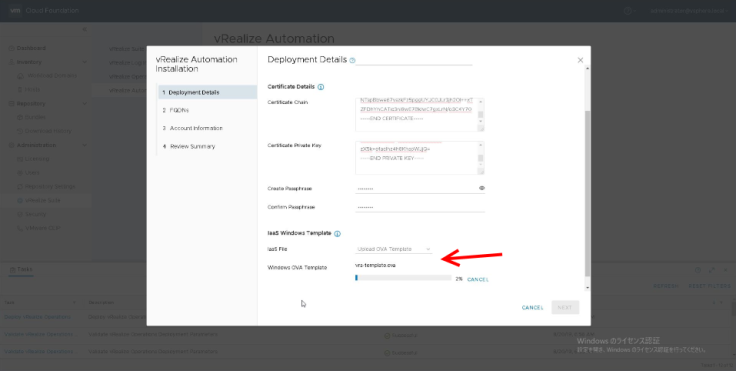
Task: Open Dashboard in the sidebar
Action: pos(31,48)
